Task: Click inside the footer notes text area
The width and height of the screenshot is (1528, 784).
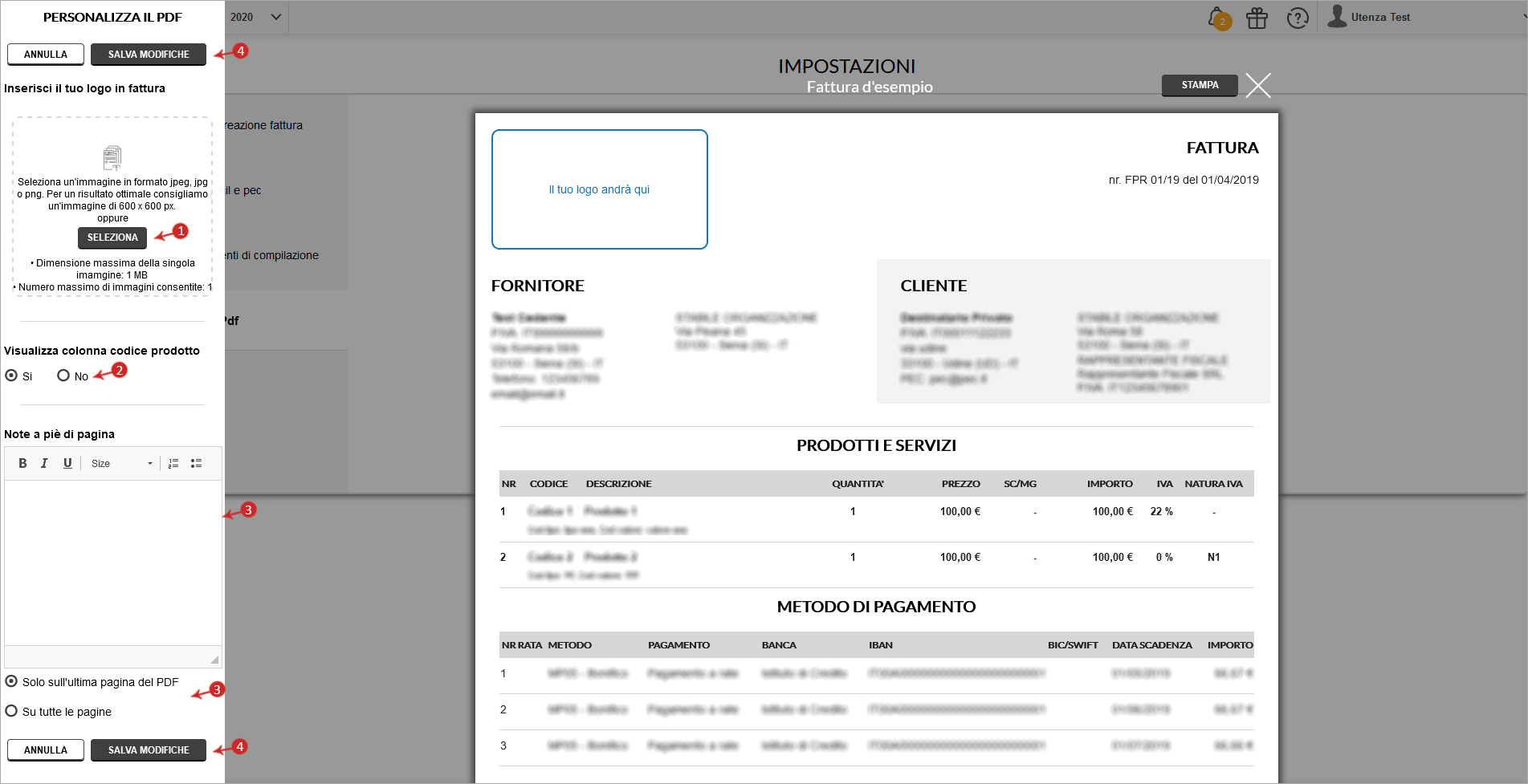Action: (x=112, y=563)
